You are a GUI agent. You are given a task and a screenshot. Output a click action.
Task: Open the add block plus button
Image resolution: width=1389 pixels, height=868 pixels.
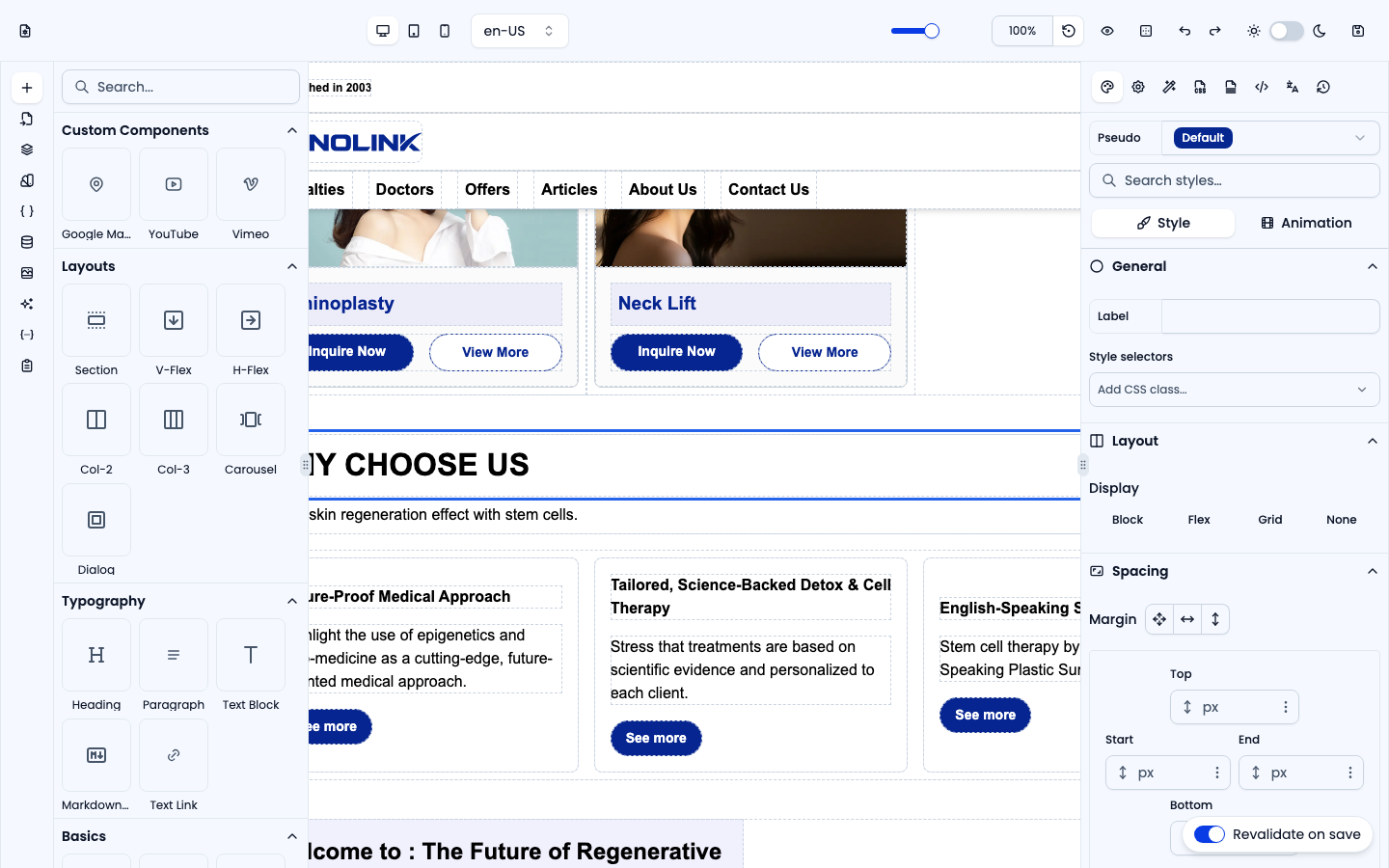(x=27, y=88)
